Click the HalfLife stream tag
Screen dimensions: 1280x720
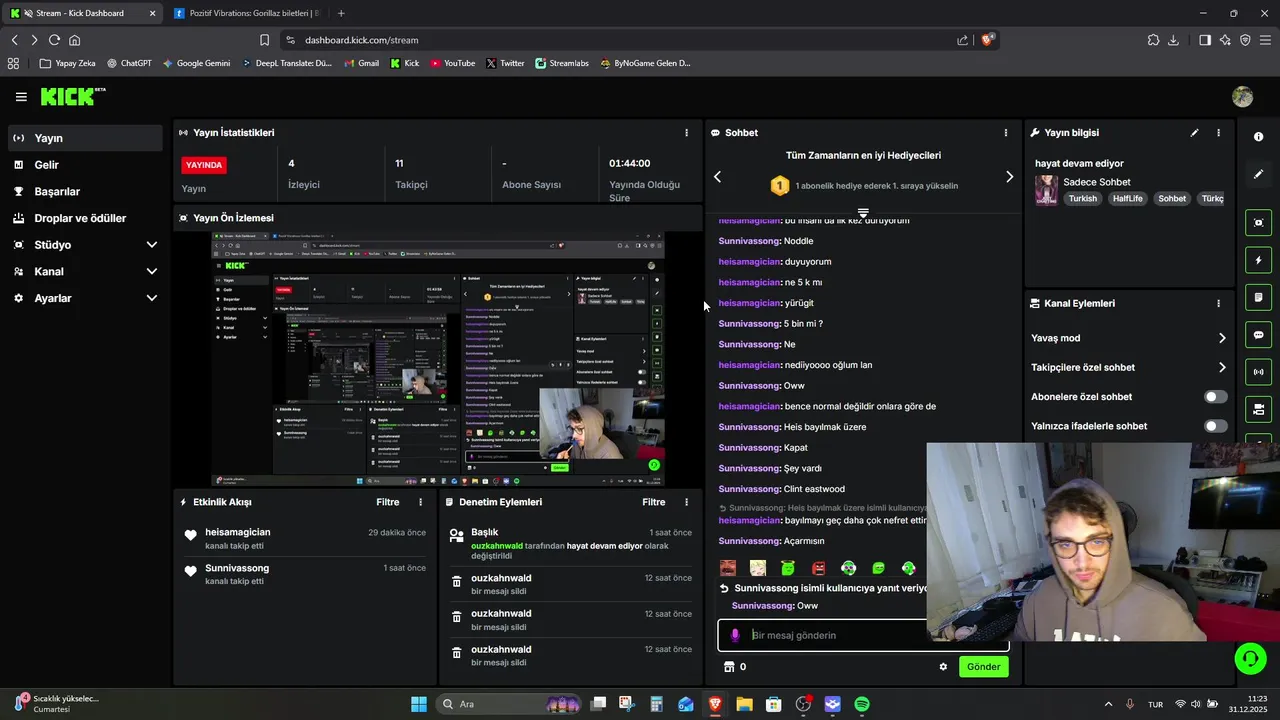coord(1127,198)
